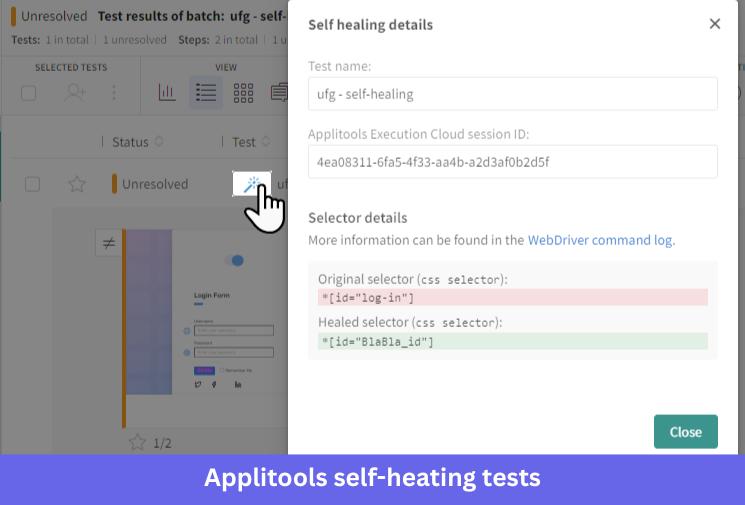Click the assign user icon
The height and width of the screenshot is (505, 745).
pos(75,93)
